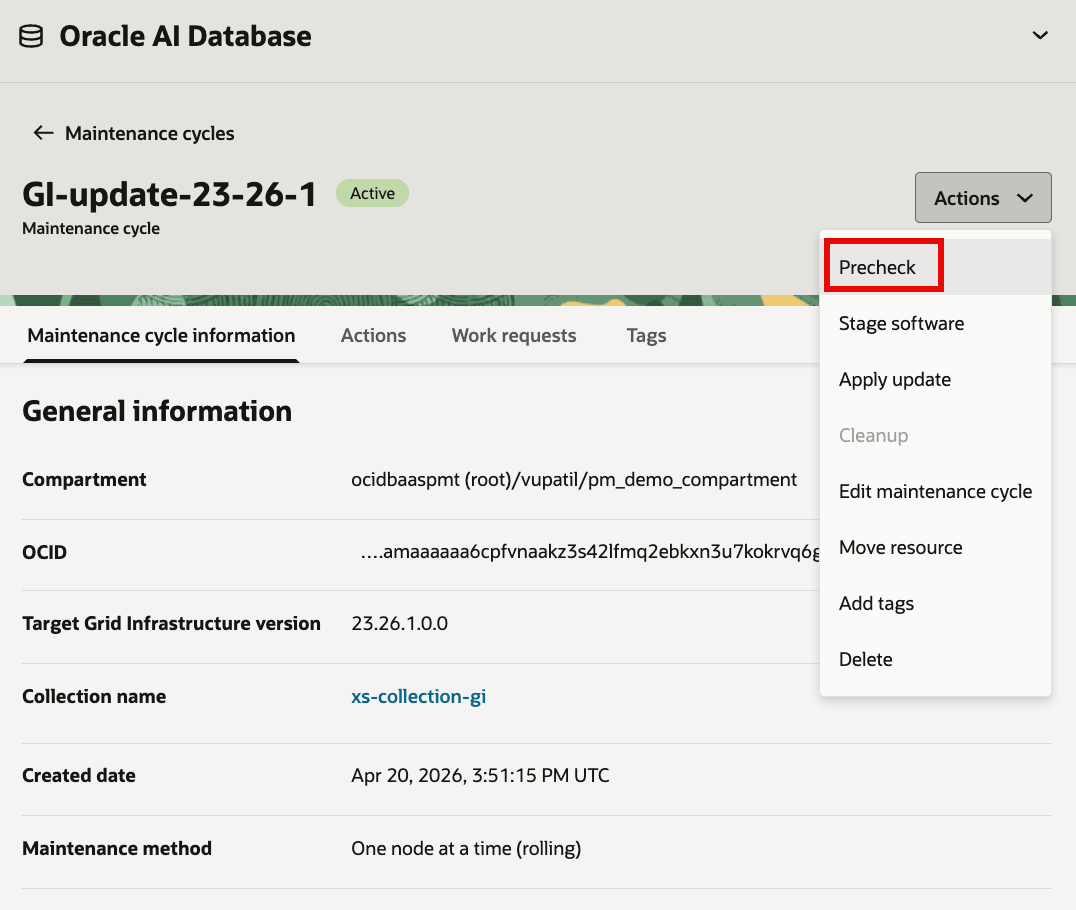The image size is (1076, 910).
Task: Click the truncated OCID value
Action: pyautogui.click(x=589, y=552)
